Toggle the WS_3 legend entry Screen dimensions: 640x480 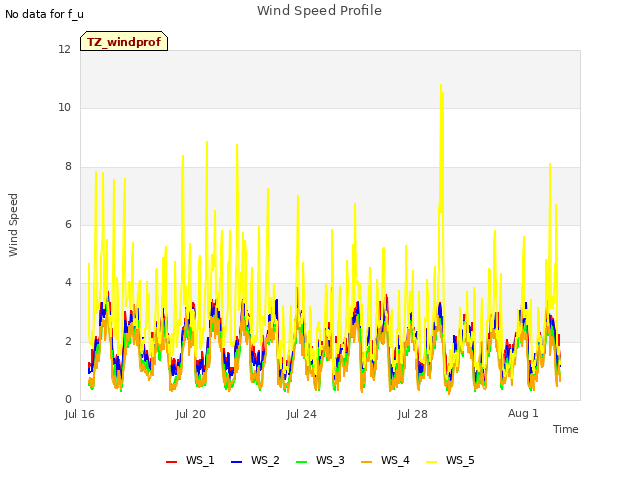(320, 460)
